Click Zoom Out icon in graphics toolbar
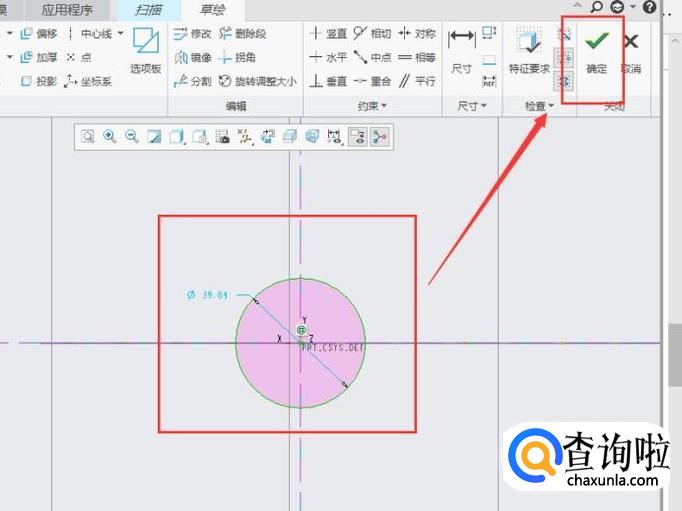The width and height of the screenshot is (682, 511). click(132, 137)
